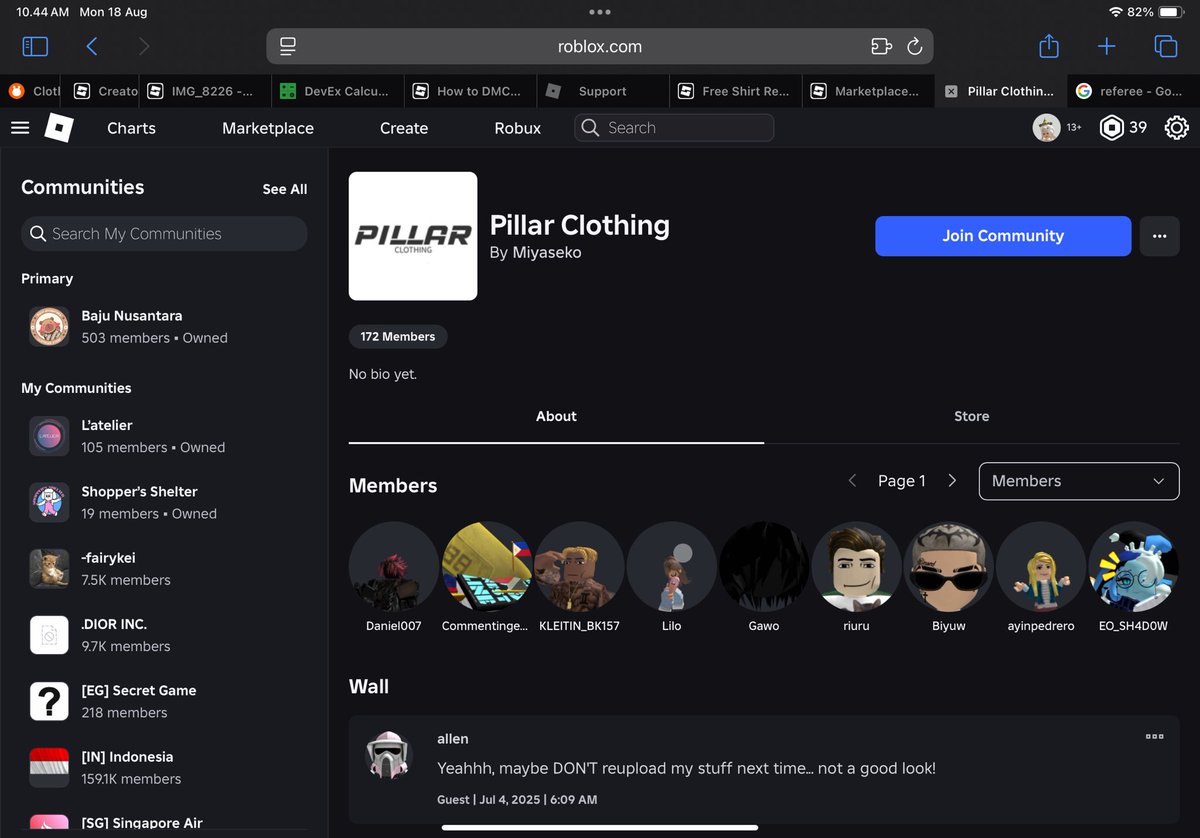Open member Lilo's avatar
The width and height of the screenshot is (1200, 838).
click(671, 566)
